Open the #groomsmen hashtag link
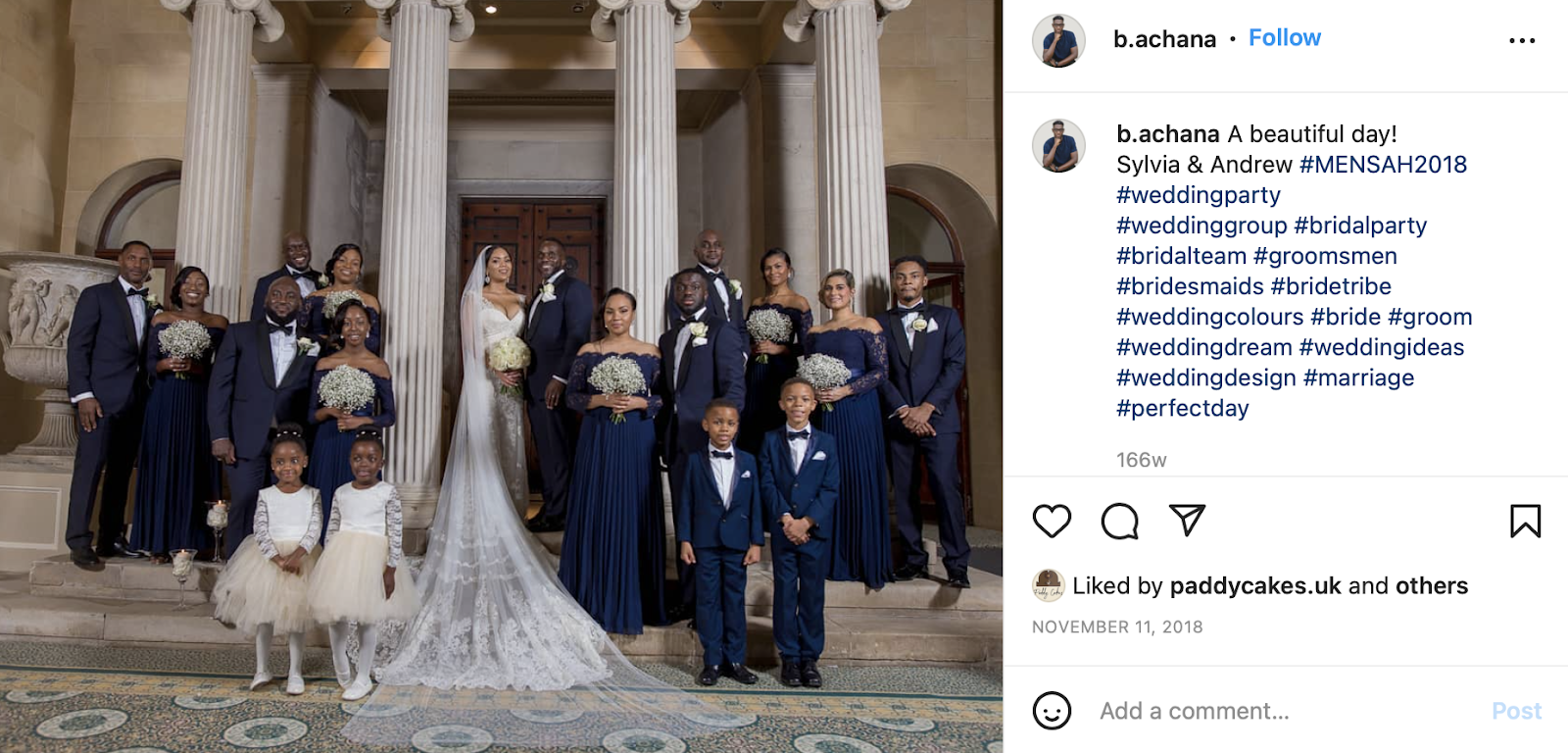 1325,256
